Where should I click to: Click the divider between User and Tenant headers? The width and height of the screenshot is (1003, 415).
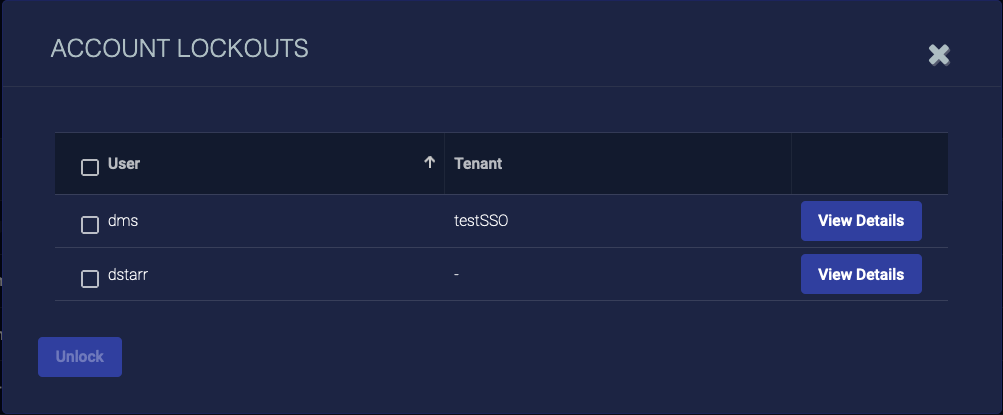[444, 163]
